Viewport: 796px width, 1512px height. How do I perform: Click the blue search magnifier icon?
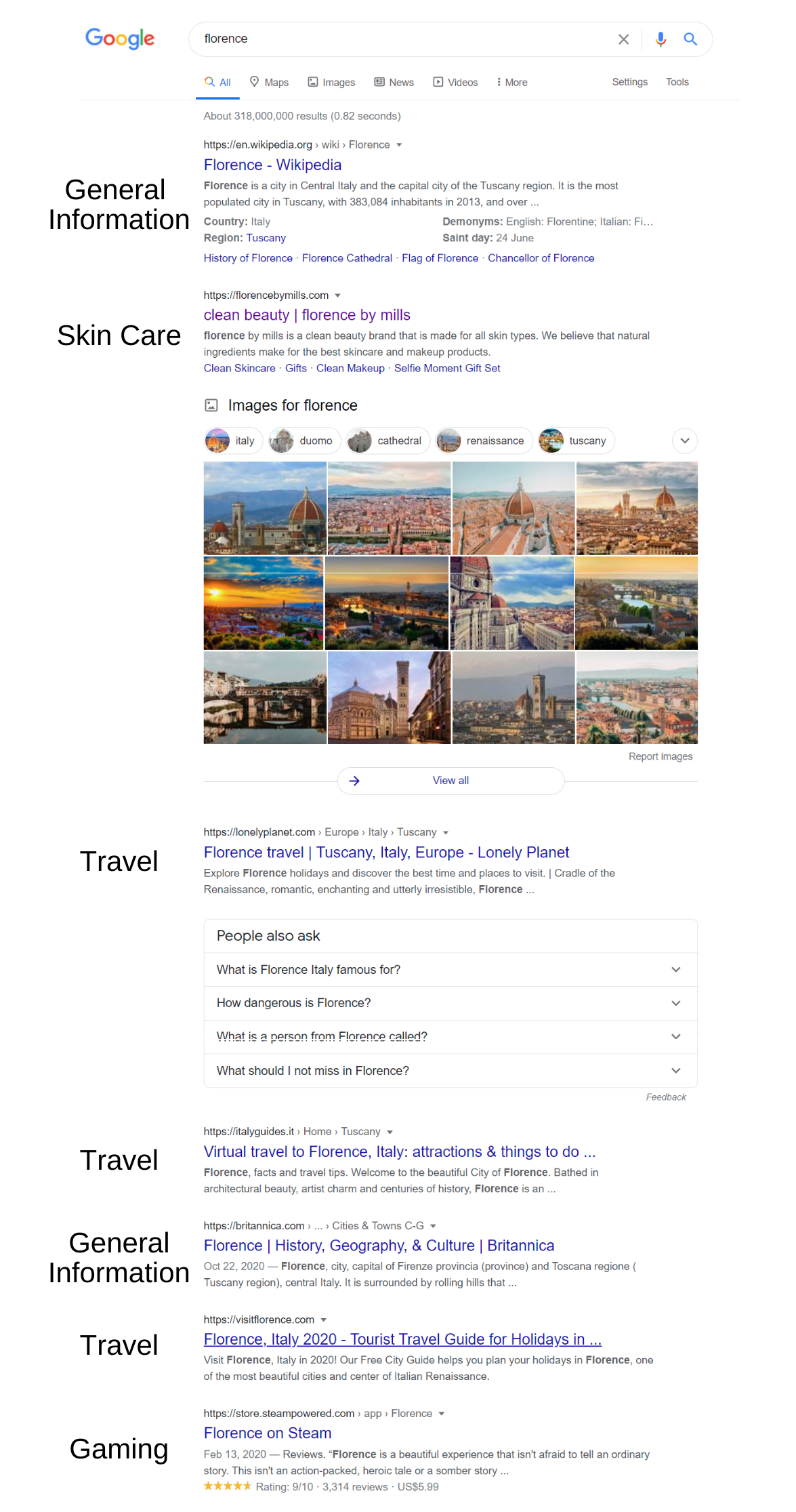click(690, 39)
